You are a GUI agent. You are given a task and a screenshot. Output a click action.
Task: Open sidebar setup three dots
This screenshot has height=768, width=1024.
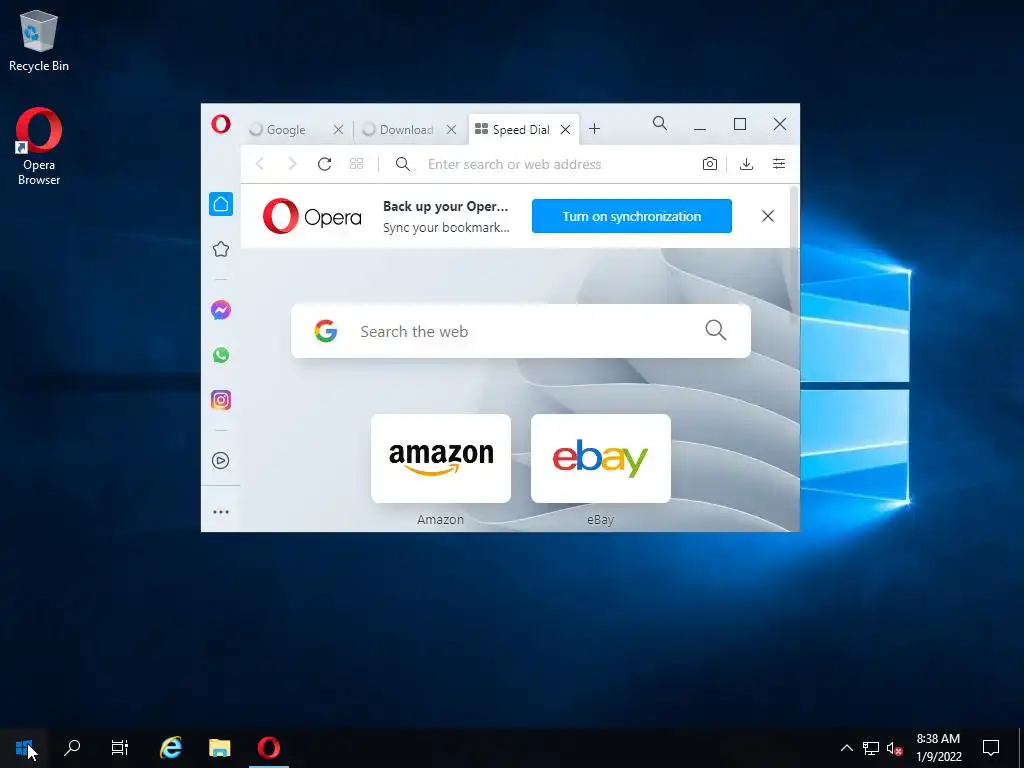click(221, 512)
